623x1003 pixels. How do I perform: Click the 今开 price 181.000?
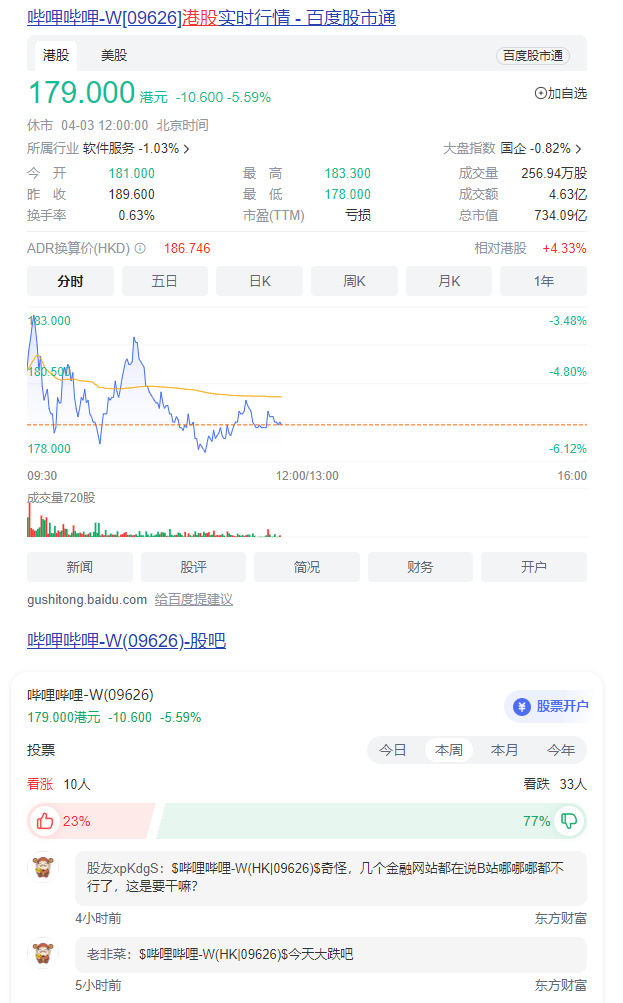pyautogui.click(x=132, y=173)
